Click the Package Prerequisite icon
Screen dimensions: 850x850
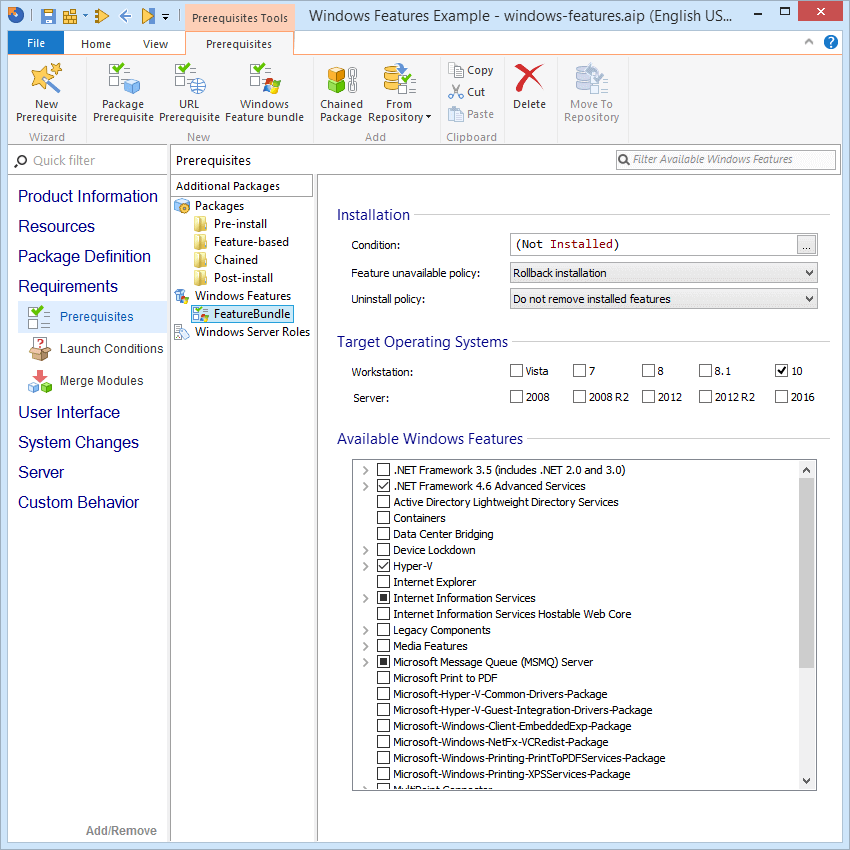coord(122,90)
